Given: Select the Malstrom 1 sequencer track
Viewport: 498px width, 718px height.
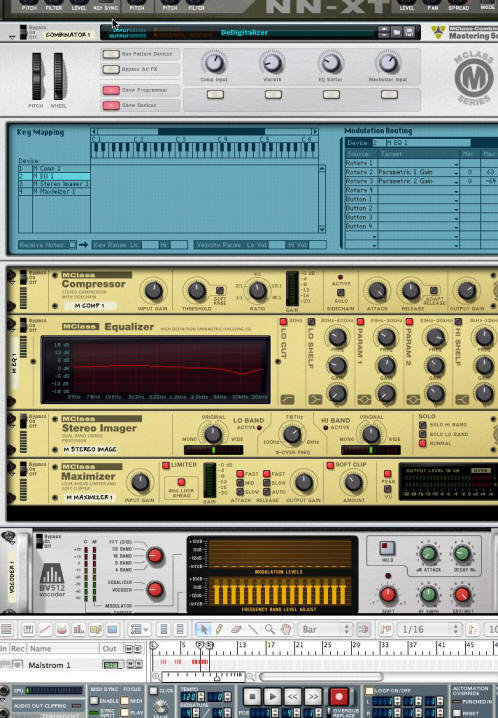Looking at the screenshot, I should point(49,664).
